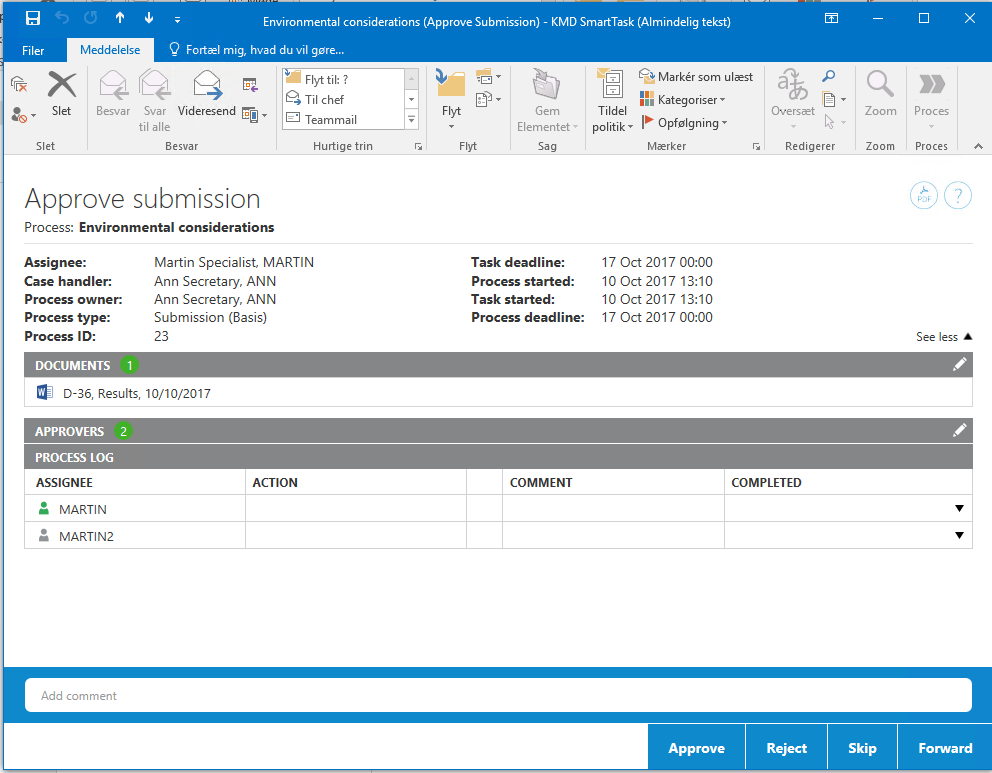
Task: Open the Word document icon for D-36
Action: coord(44,393)
